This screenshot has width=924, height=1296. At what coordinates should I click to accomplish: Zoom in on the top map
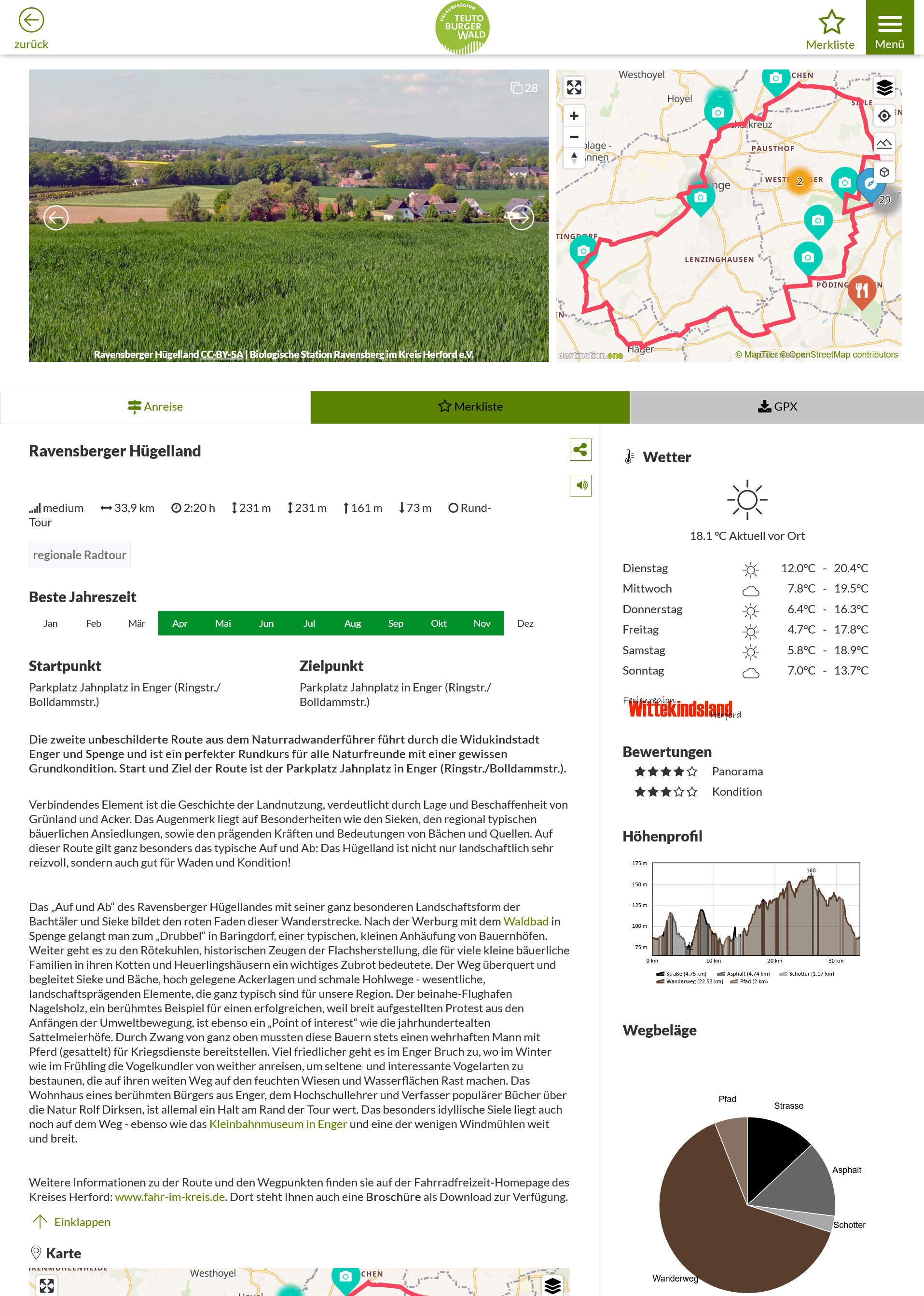(x=574, y=116)
